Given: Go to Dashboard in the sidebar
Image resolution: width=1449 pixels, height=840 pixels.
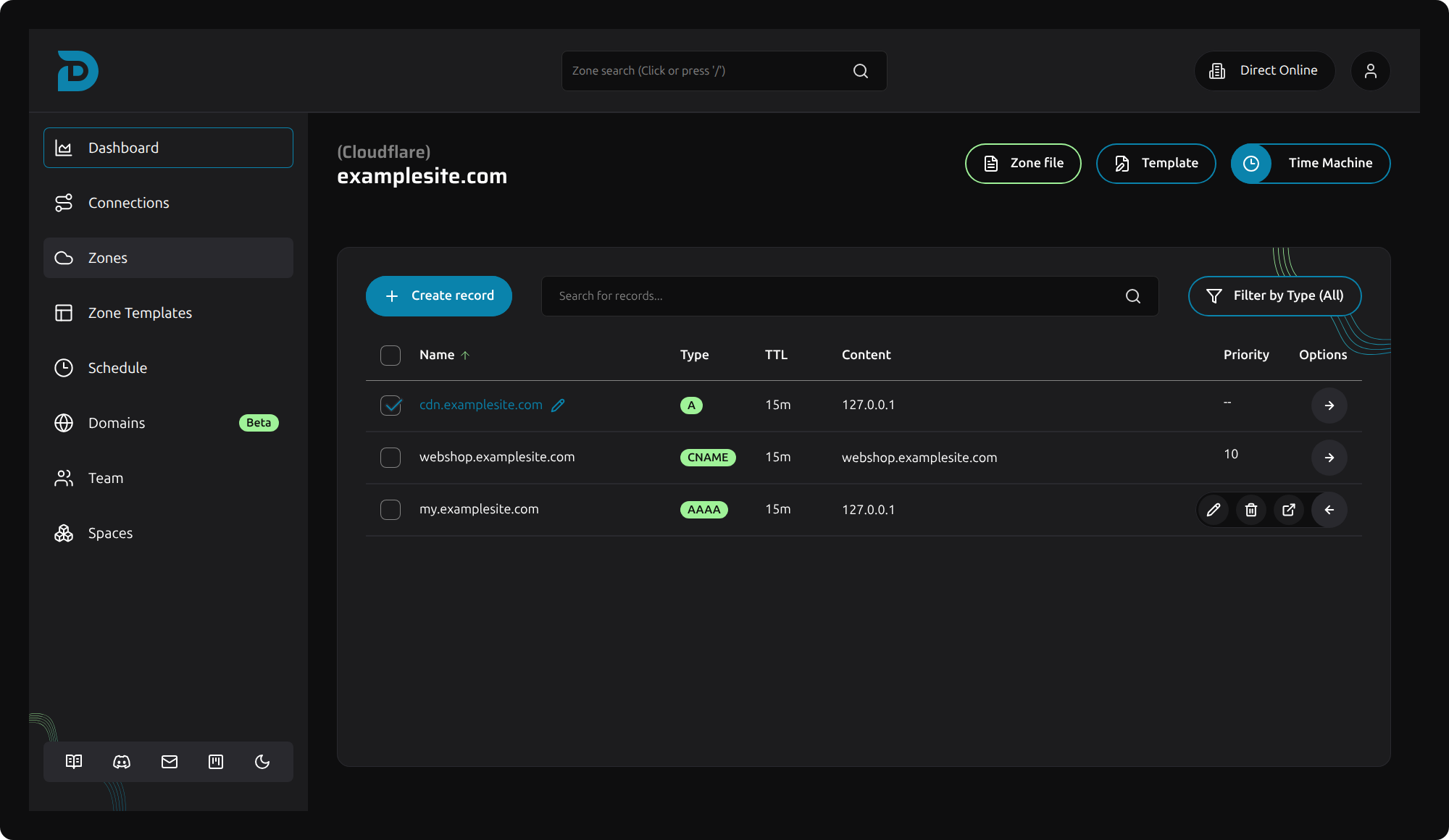Looking at the screenshot, I should click(168, 148).
